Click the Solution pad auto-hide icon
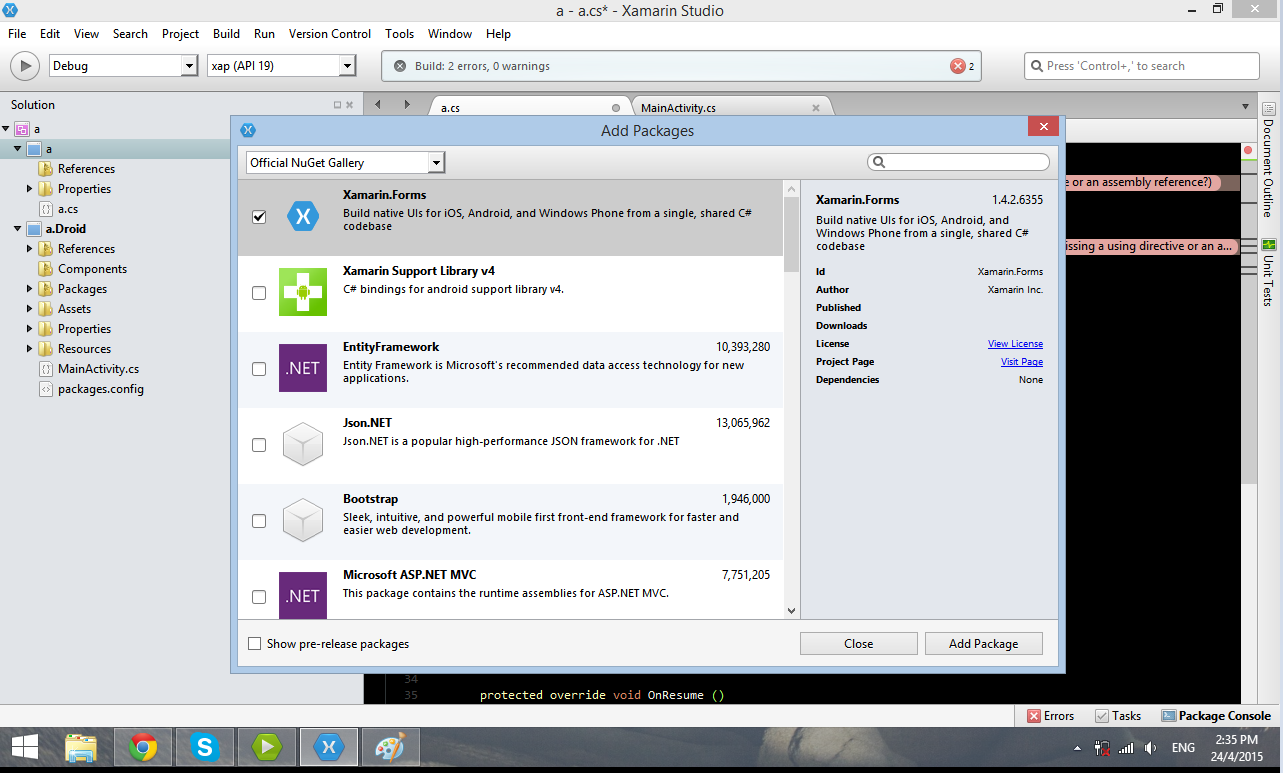Screen dimensions: 1283x773 click(338, 105)
